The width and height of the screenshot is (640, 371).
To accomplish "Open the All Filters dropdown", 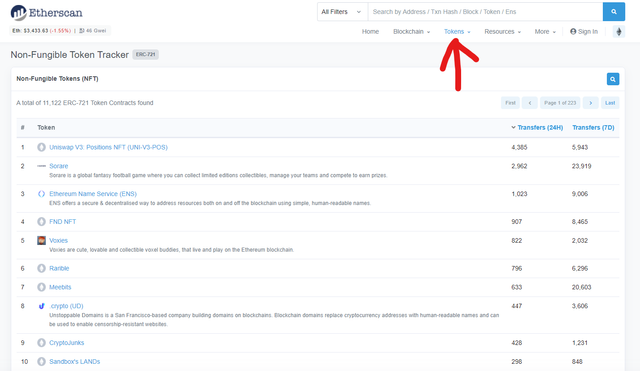I will (342, 12).
